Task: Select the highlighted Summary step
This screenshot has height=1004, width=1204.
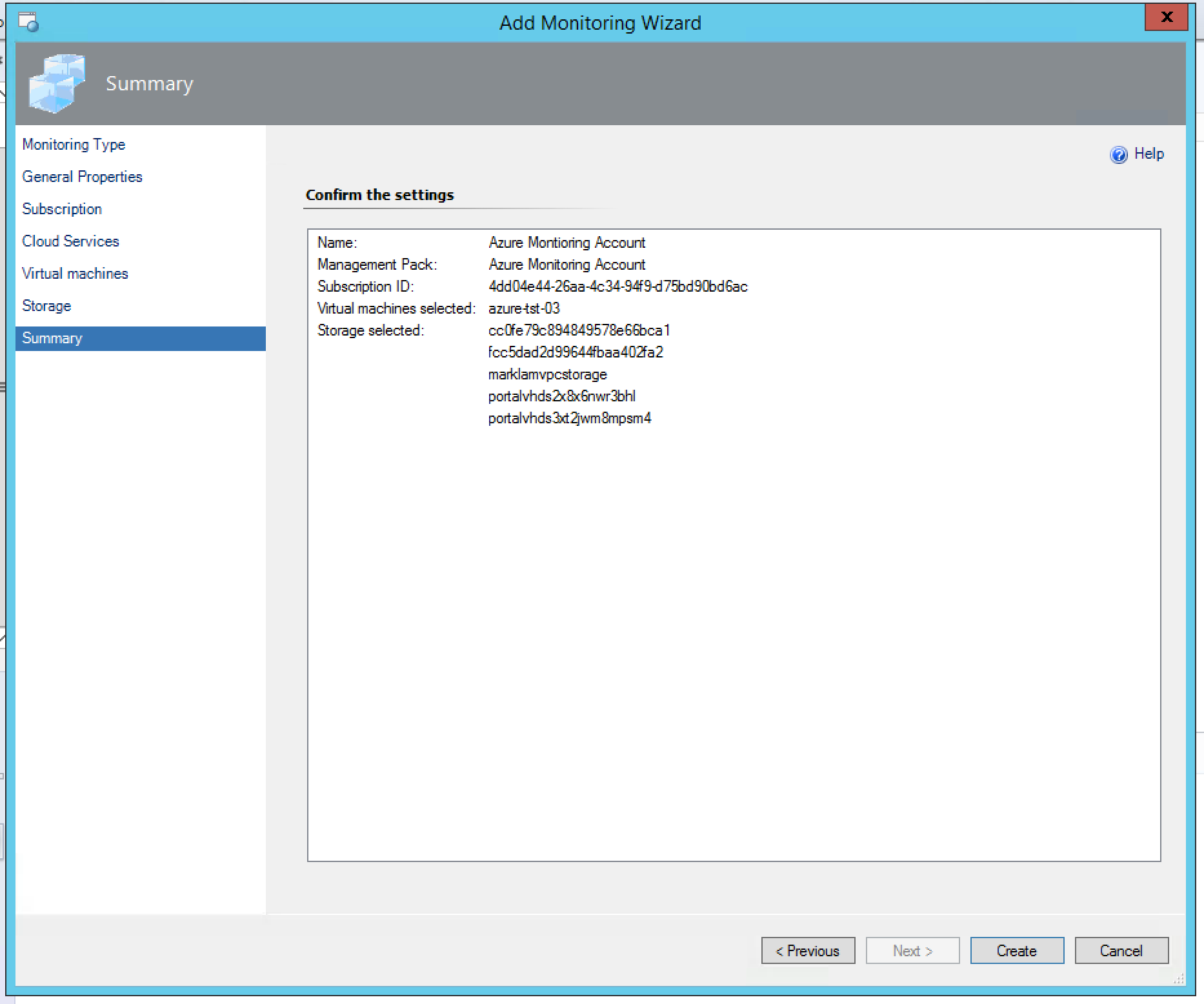Action: click(52, 338)
